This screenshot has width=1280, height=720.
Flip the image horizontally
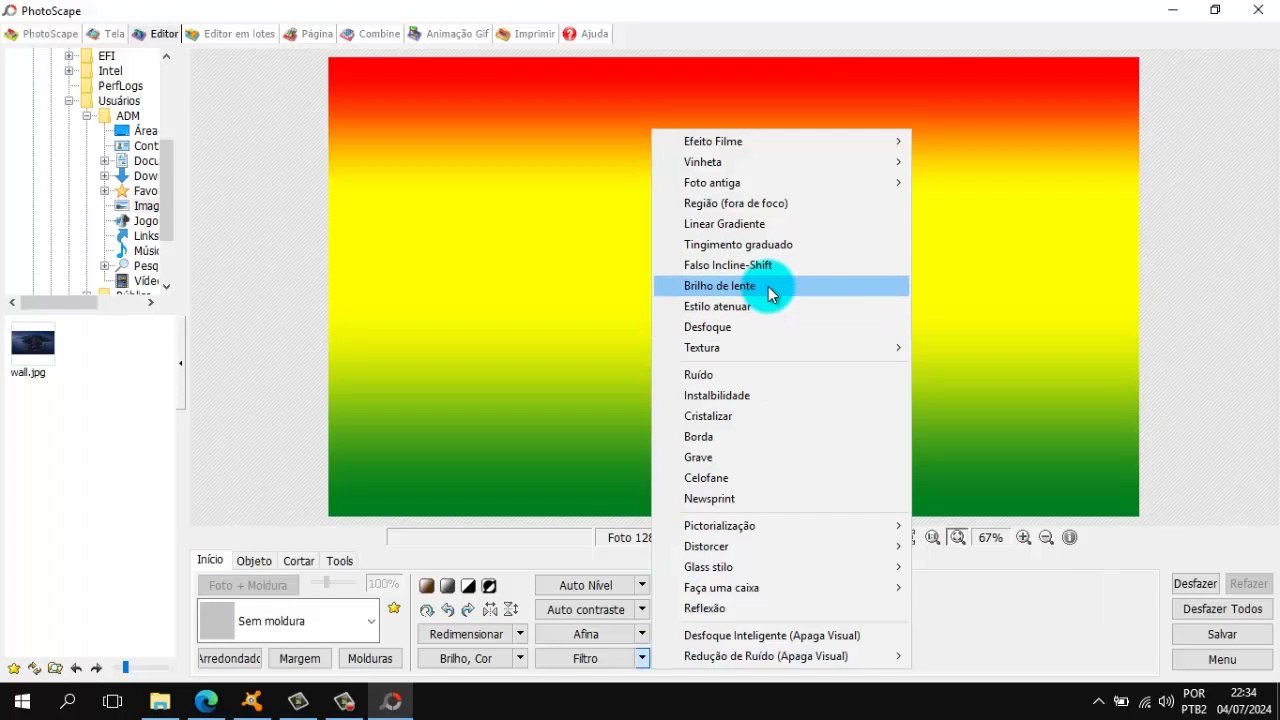coord(490,610)
